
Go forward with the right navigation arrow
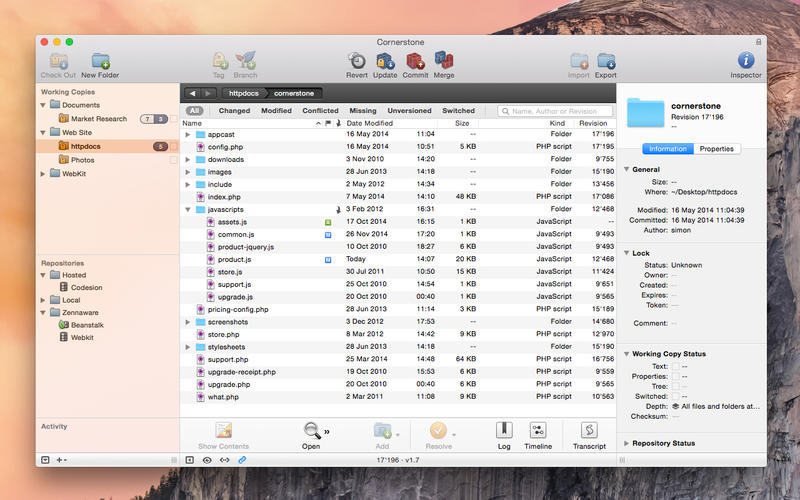[208, 93]
